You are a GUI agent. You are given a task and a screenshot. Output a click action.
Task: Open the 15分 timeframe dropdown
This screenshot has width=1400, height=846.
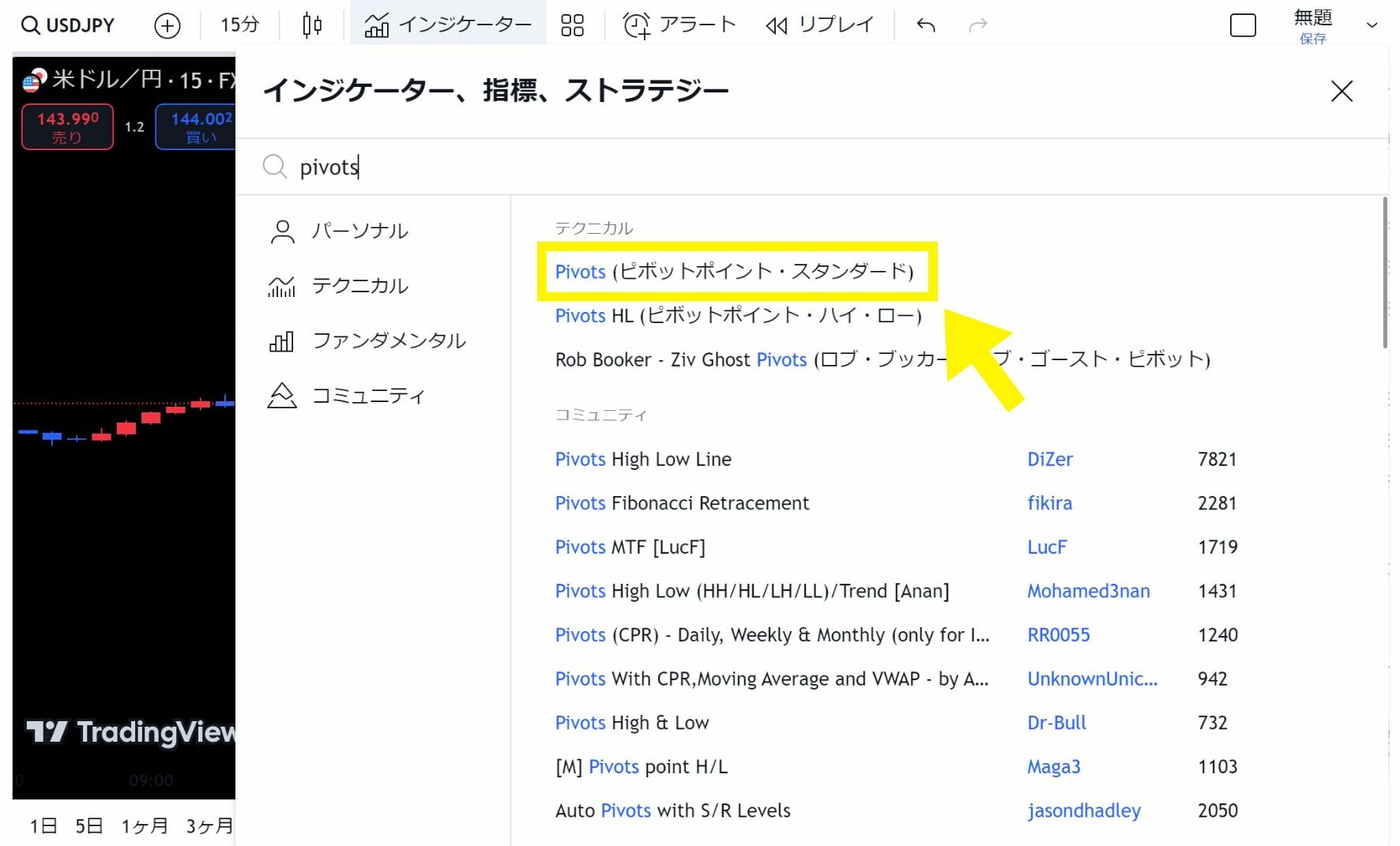[x=239, y=24]
